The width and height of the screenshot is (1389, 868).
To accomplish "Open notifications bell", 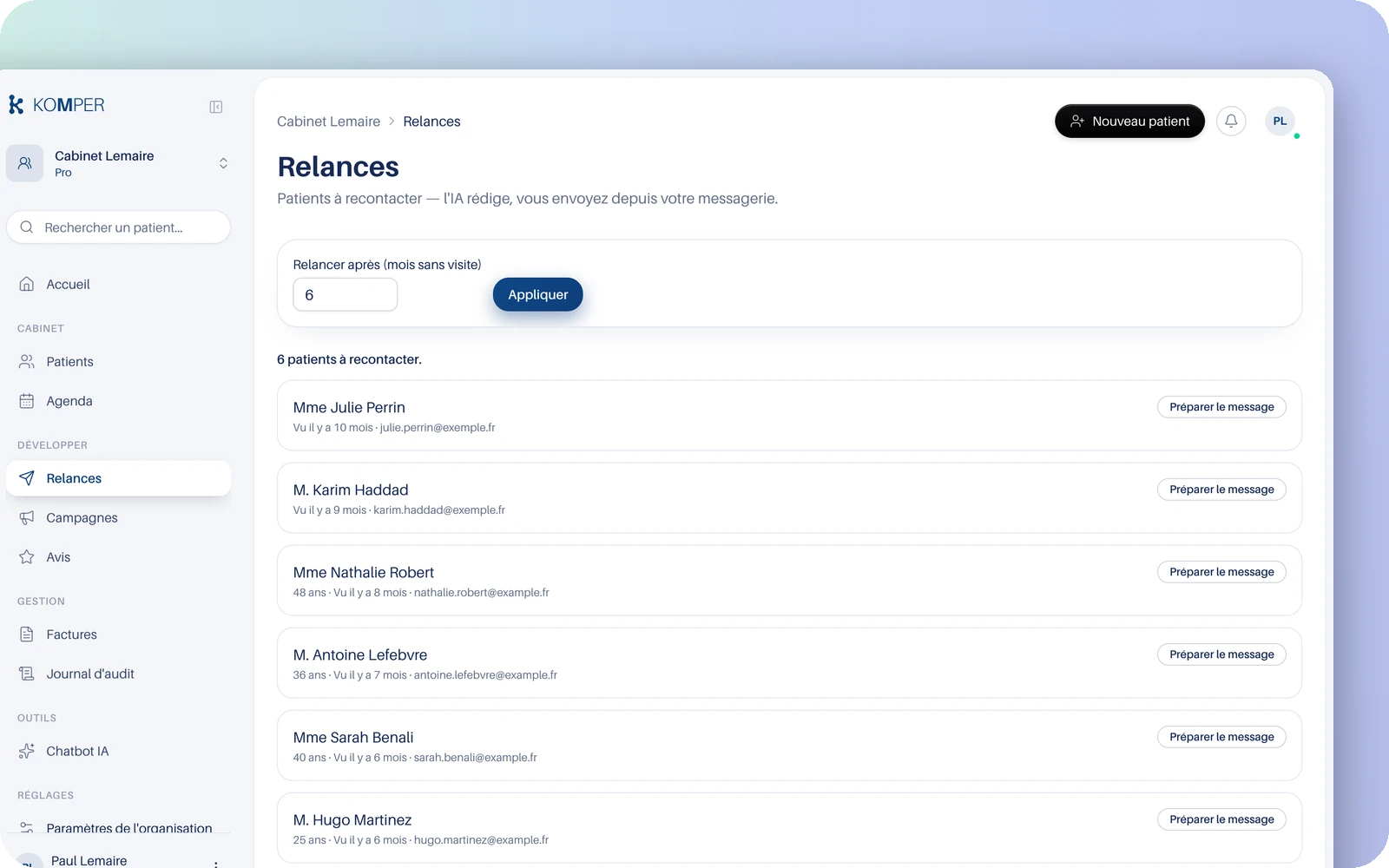I will (x=1231, y=121).
